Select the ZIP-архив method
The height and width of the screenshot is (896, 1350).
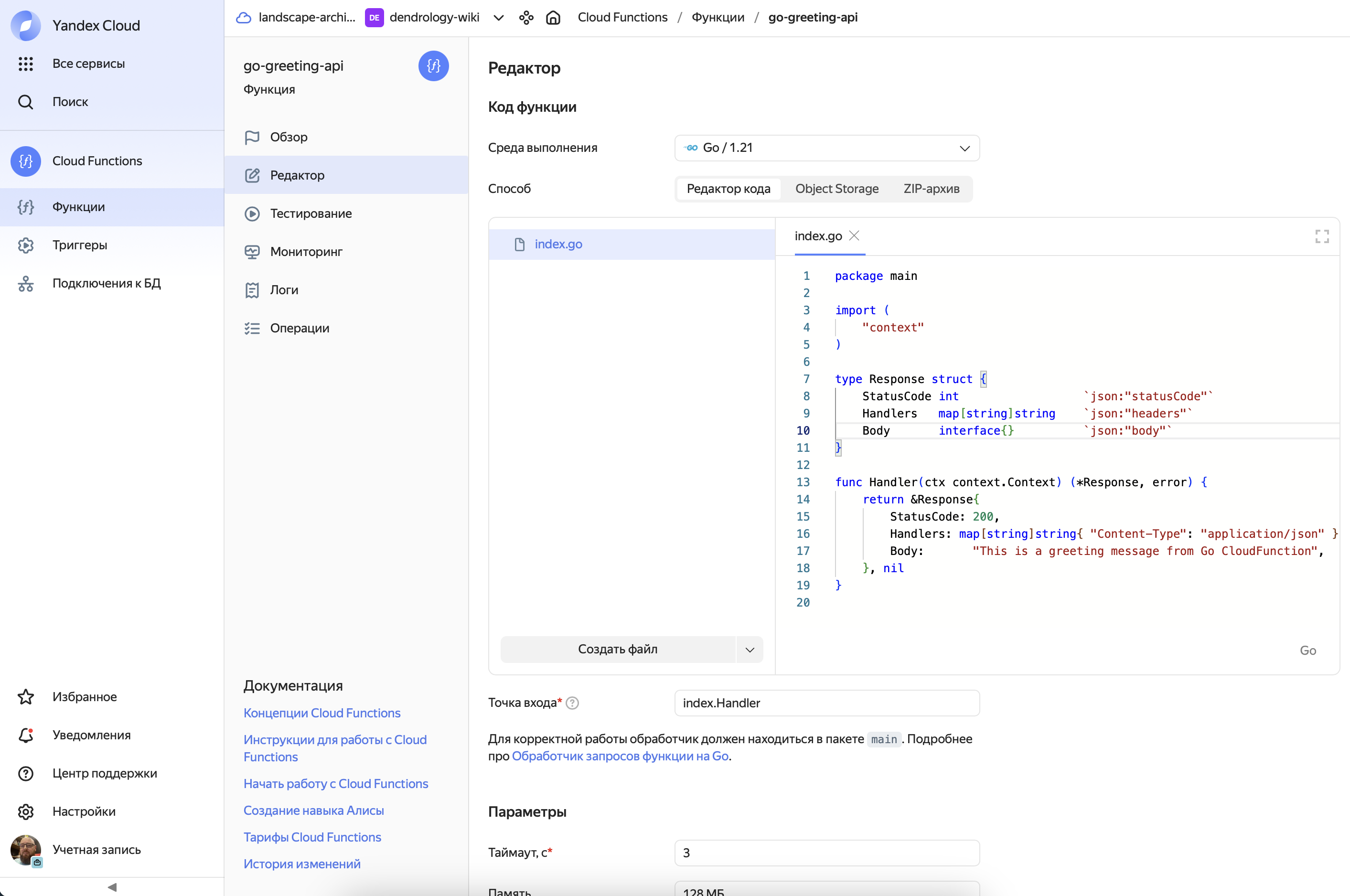[931, 189]
